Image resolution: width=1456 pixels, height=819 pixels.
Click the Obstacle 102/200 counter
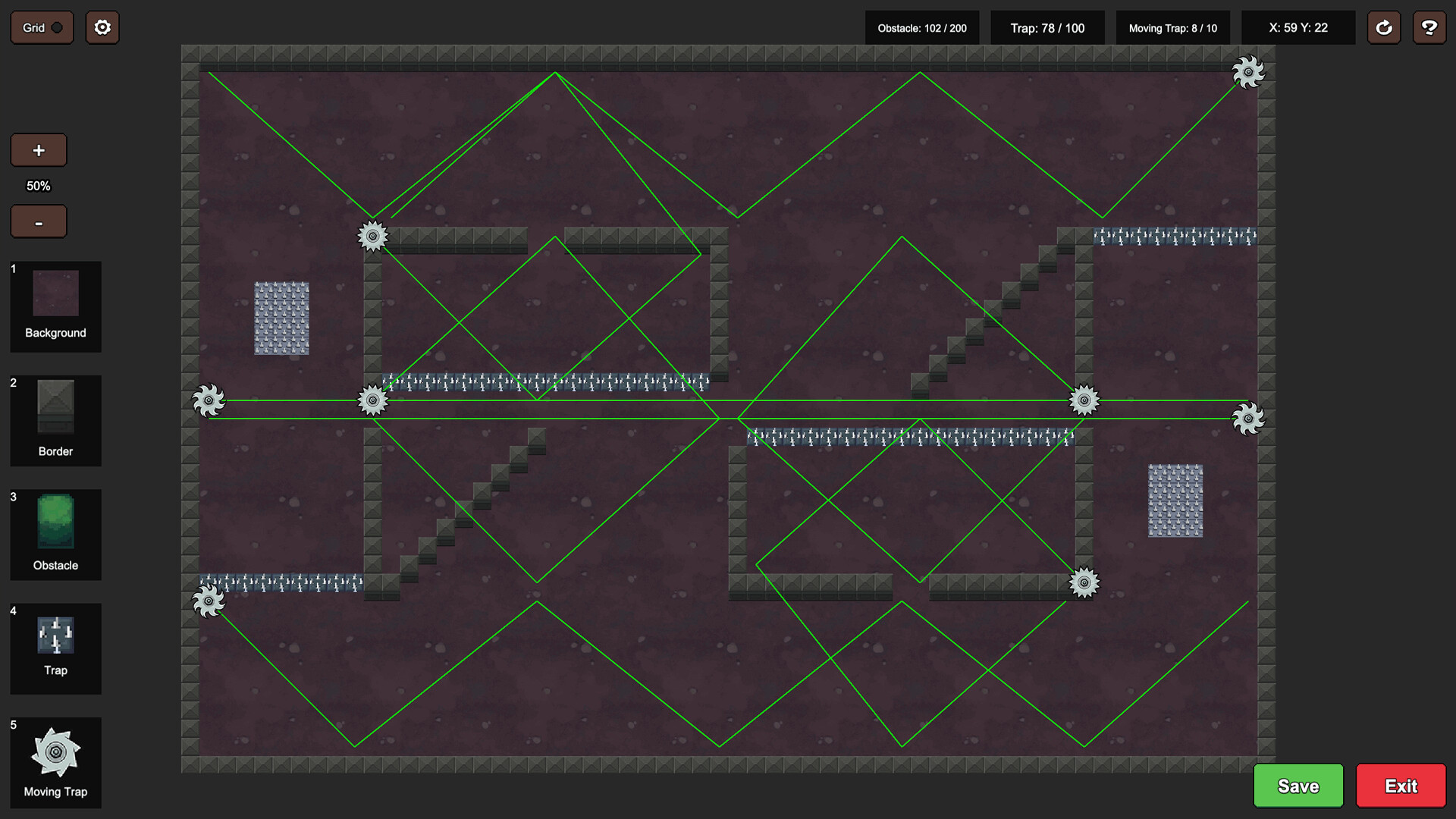click(x=922, y=27)
